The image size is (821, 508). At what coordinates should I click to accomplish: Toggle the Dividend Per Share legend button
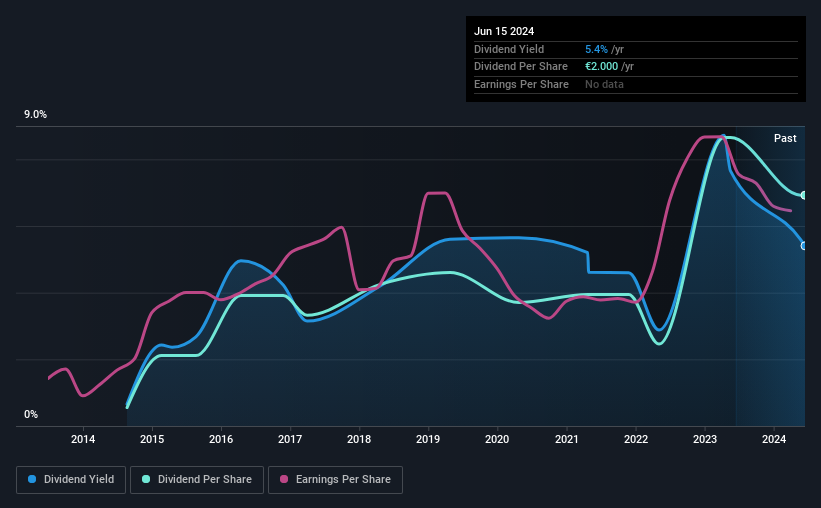coord(197,480)
